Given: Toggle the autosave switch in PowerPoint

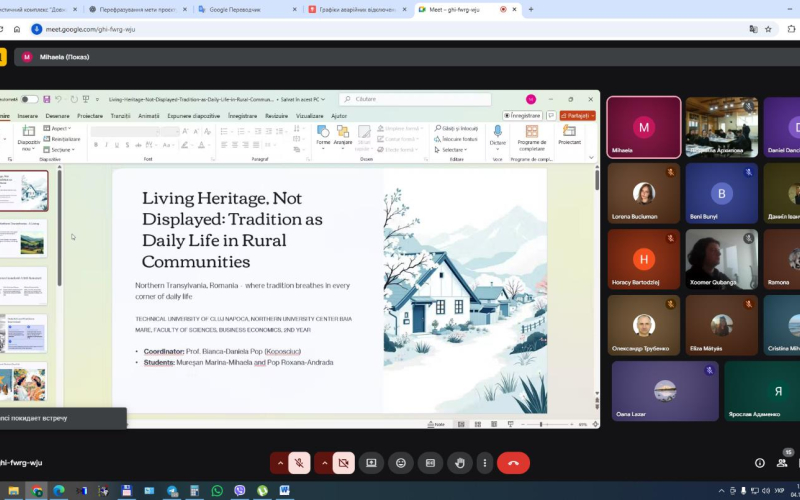Looking at the screenshot, I should click(30, 99).
